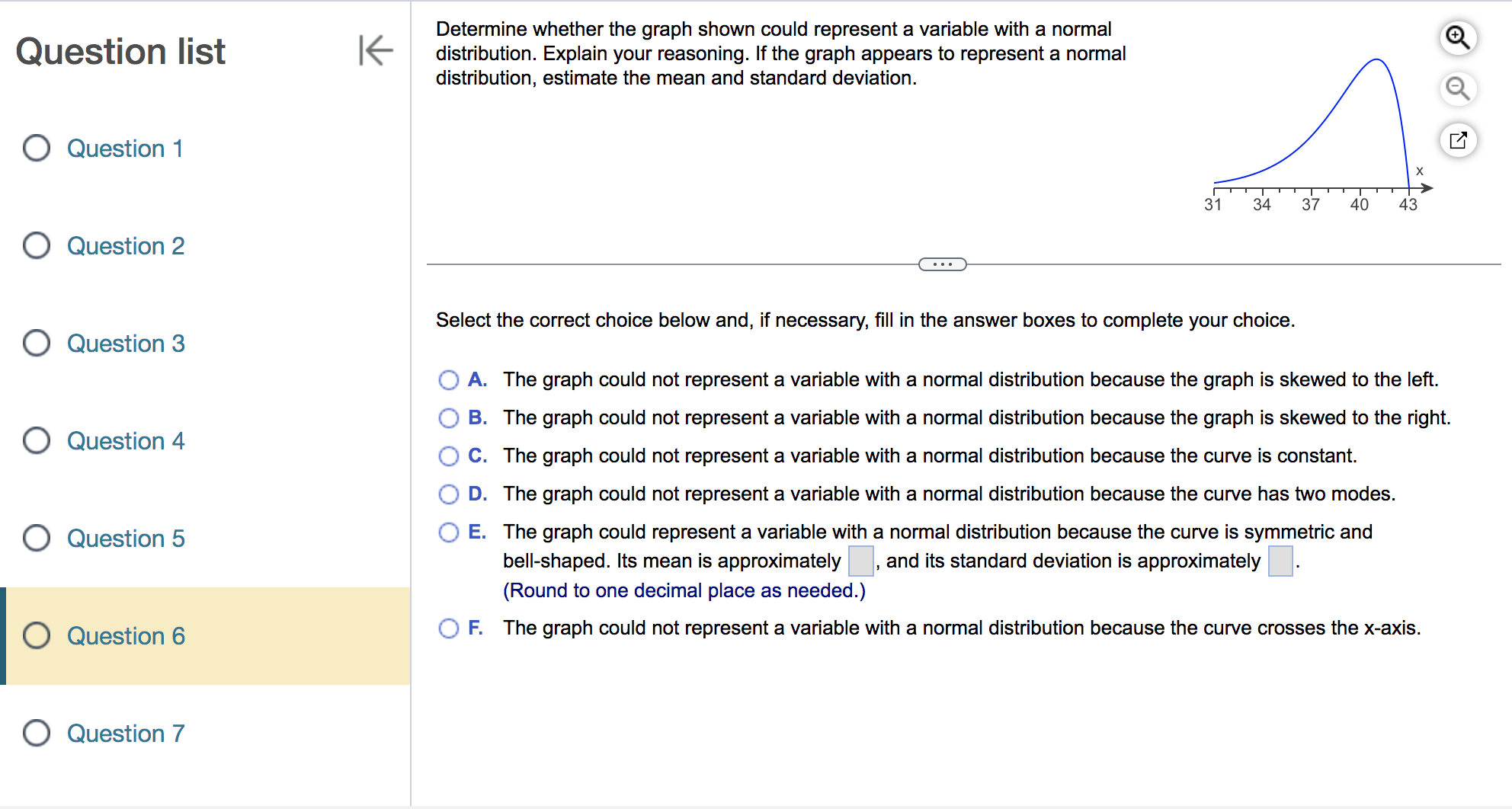
Task: Select answer choice F about crossing the x-axis
Action: (x=449, y=628)
